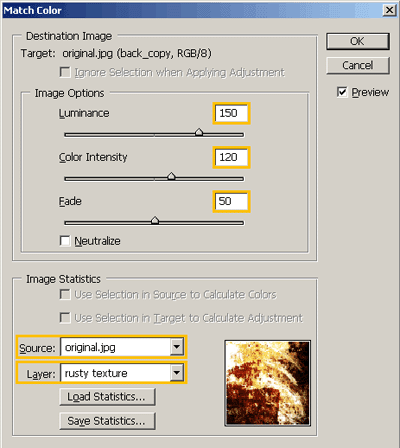Screen dimensions: 400x448
Task: Click the Fade slider handle
Action: tap(155, 220)
